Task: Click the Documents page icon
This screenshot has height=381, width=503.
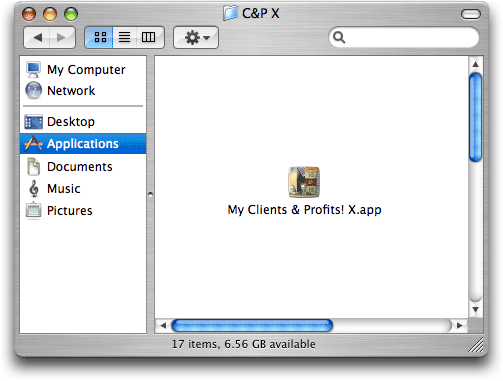Action: 34,166
